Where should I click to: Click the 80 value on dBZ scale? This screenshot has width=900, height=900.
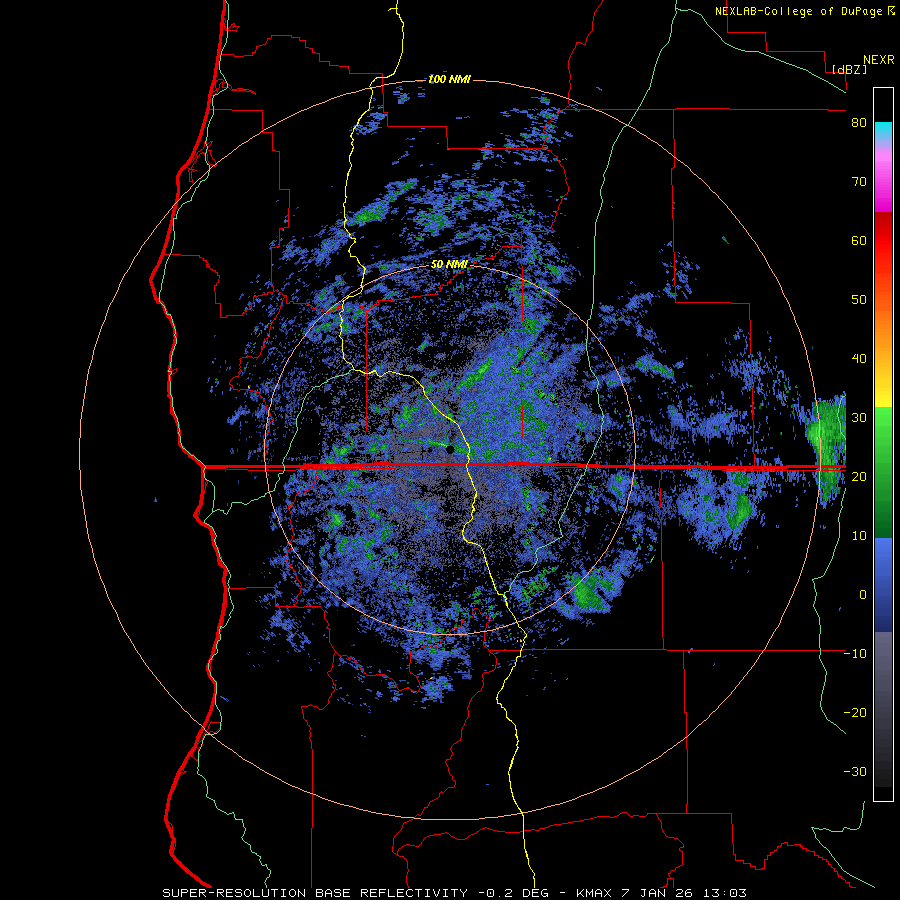pyautogui.click(x=859, y=123)
